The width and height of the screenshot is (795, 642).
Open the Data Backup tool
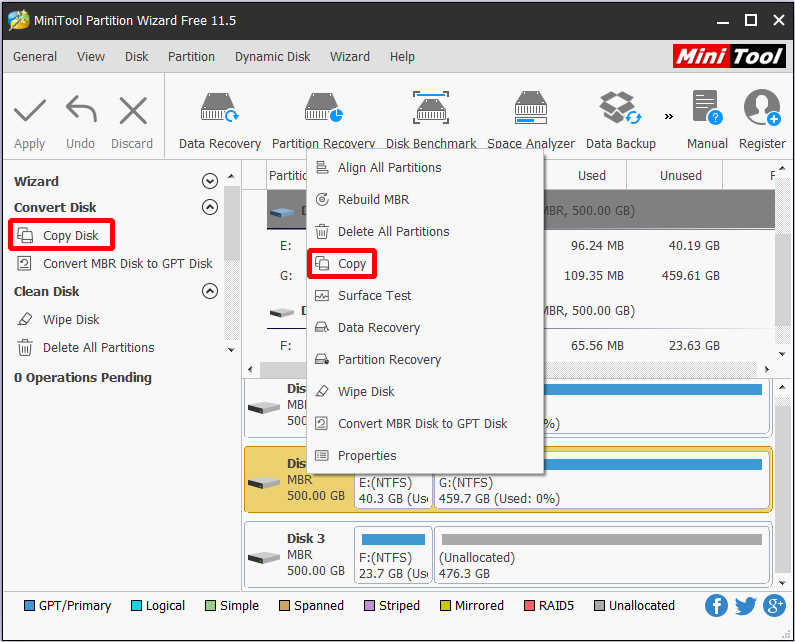click(x=621, y=121)
